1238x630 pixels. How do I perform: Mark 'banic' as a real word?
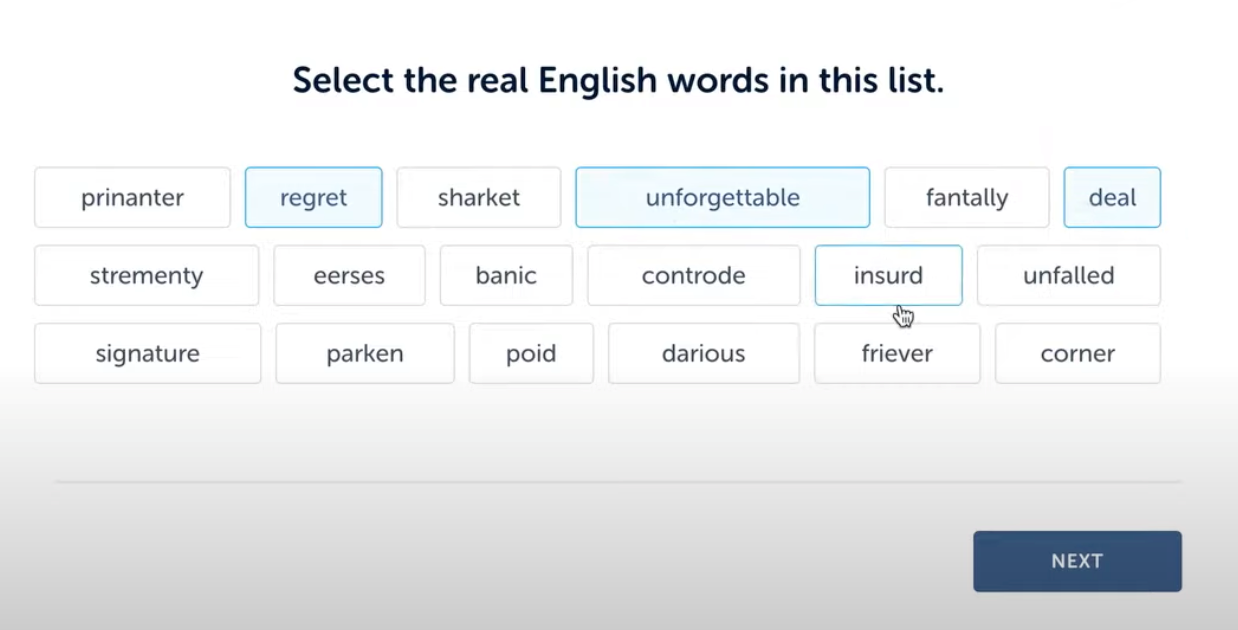[506, 275]
